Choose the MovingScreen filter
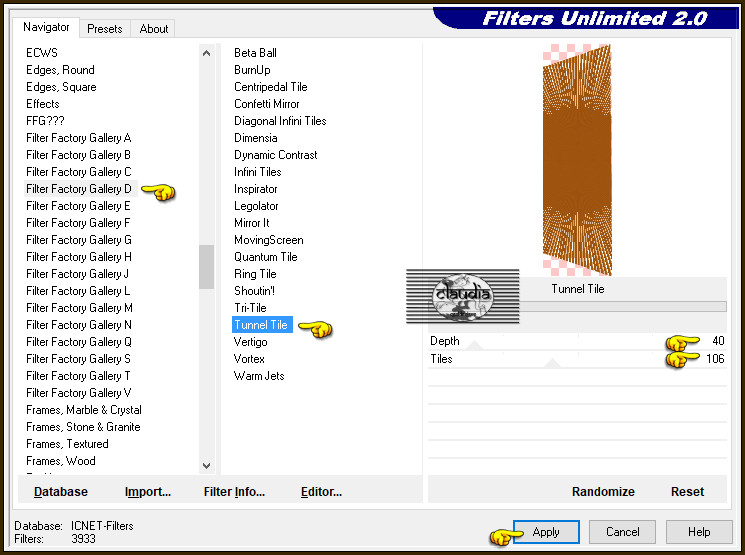This screenshot has height=555, width=745. point(268,240)
